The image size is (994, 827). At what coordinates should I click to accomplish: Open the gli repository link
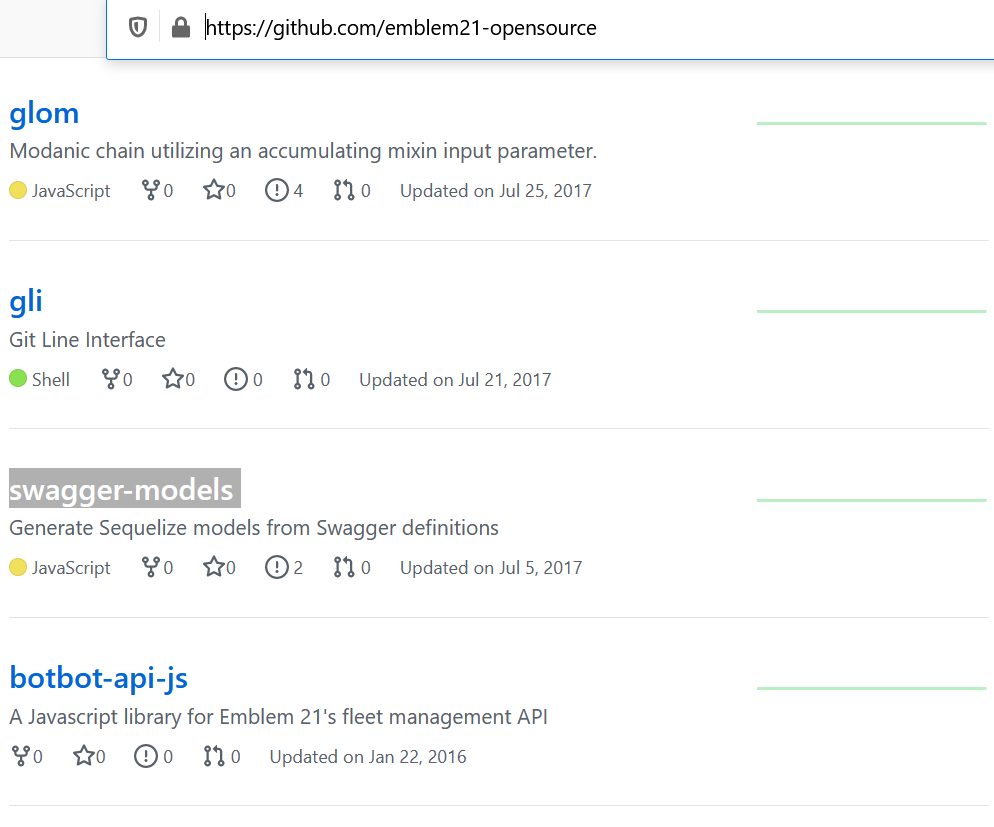pyautogui.click(x=26, y=302)
